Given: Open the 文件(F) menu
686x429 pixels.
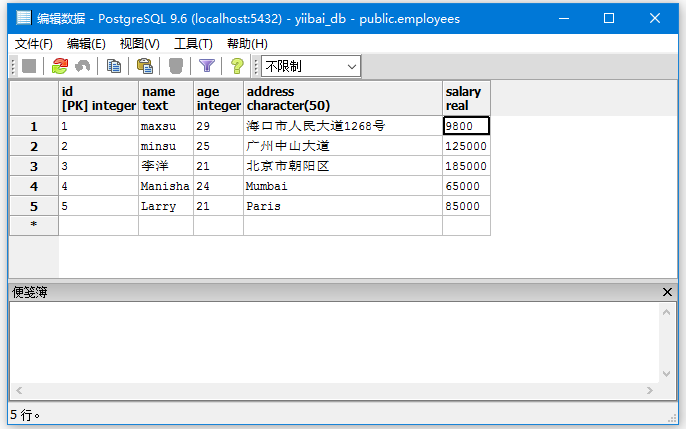Looking at the screenshot, I should pyautogui.click(x=34, y=43).
